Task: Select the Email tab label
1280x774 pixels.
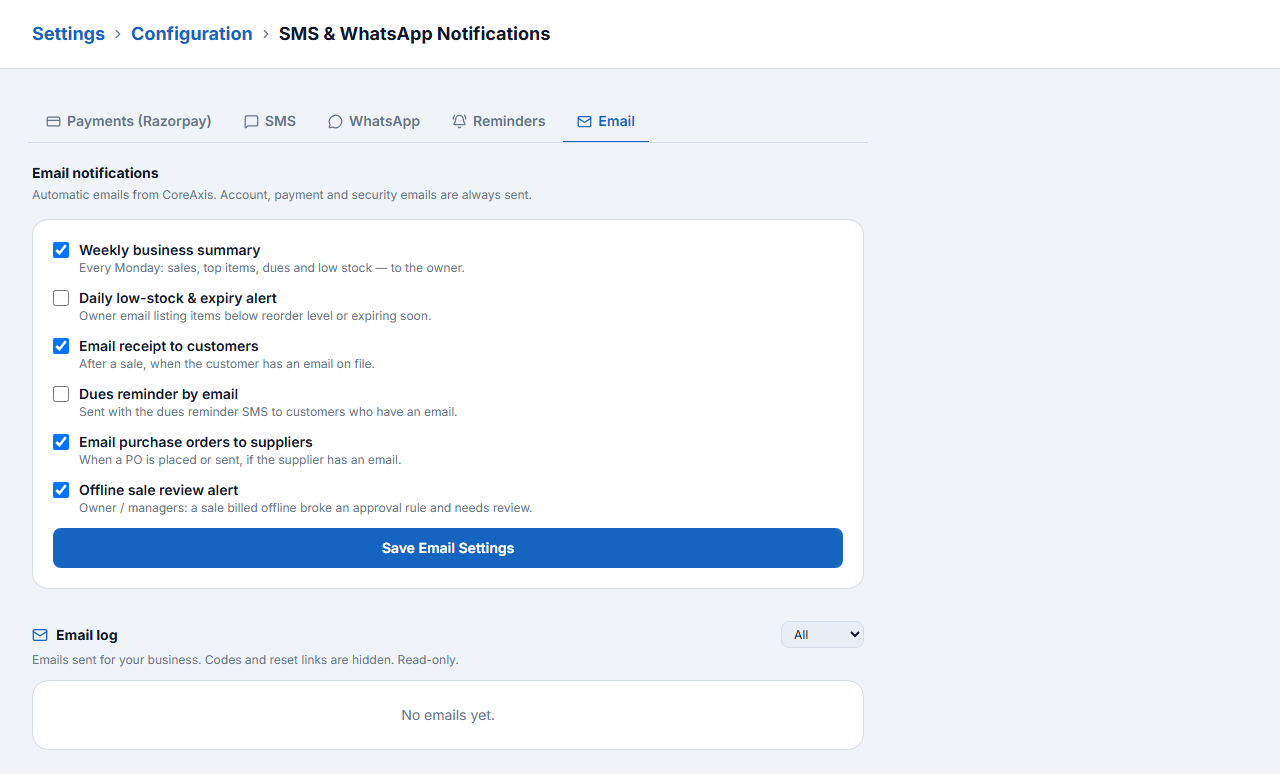Action: click(616, 121)
